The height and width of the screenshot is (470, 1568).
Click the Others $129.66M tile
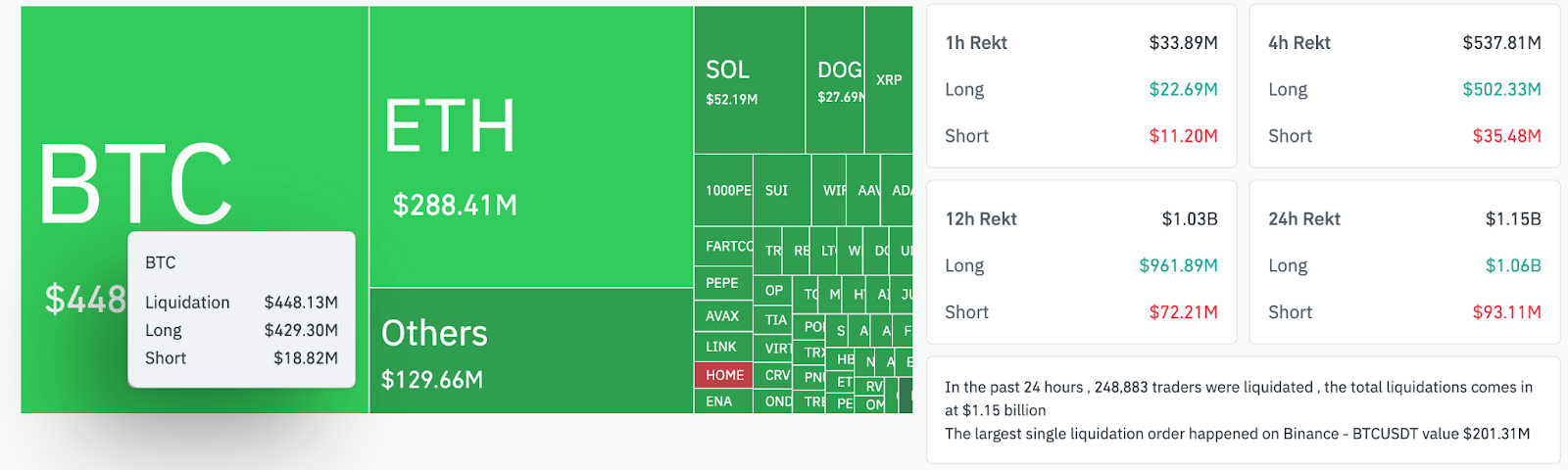[x=531, y=351]
